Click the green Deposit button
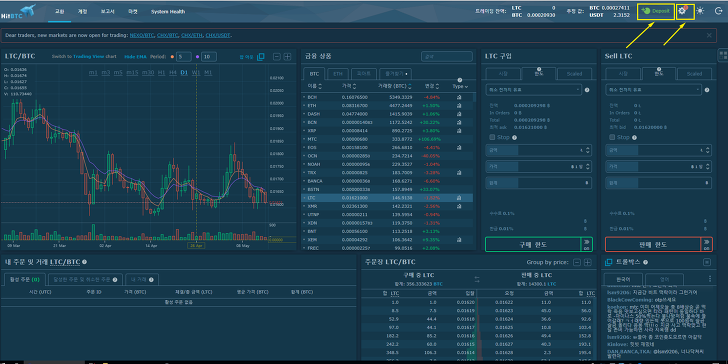Screen dimensions: 728x364 tap(656, 11)
